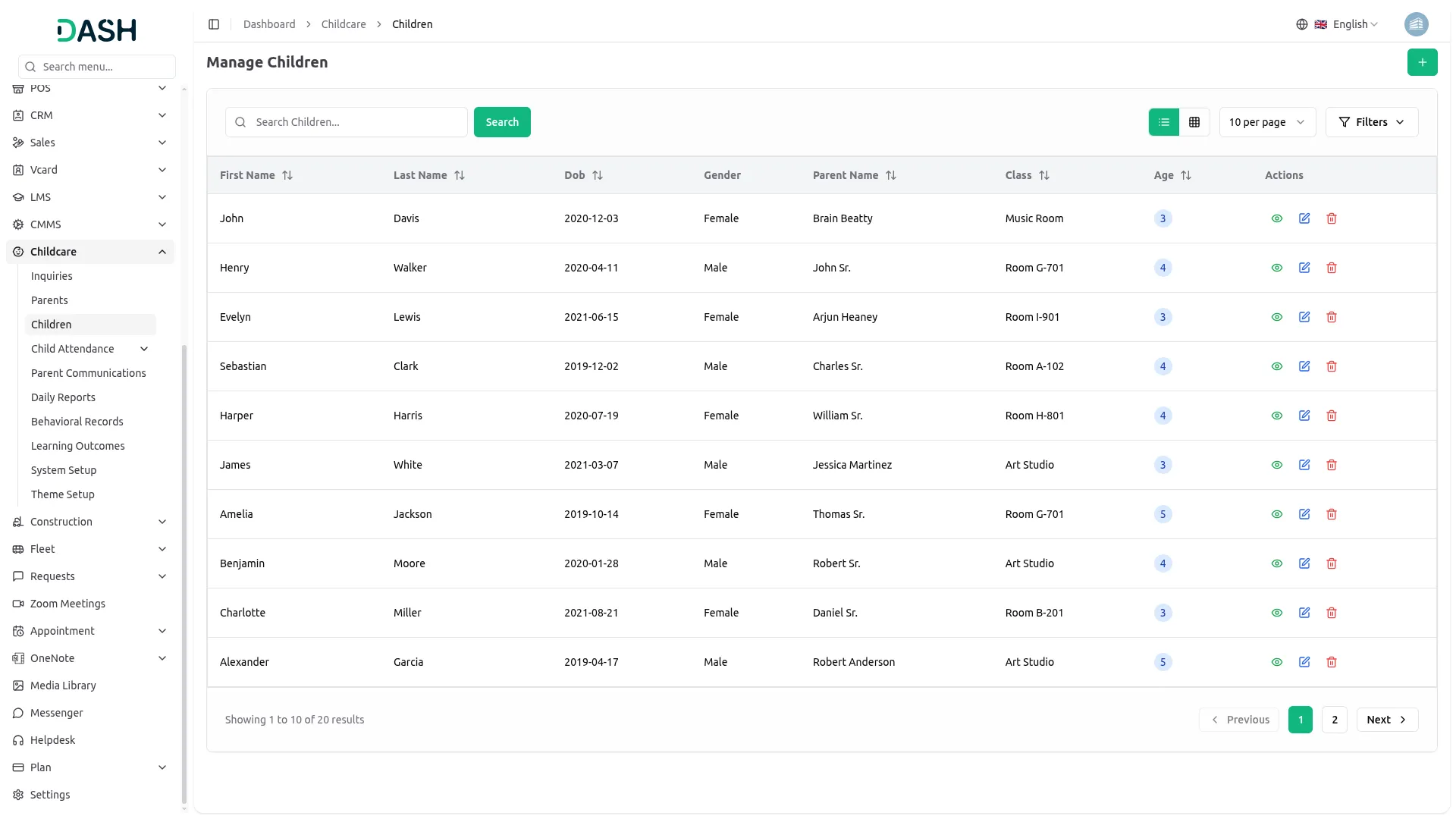View Evelyn Lewis's details via the eye icon
Viewport: 1456px width, 819px height.
(1277, 317)
